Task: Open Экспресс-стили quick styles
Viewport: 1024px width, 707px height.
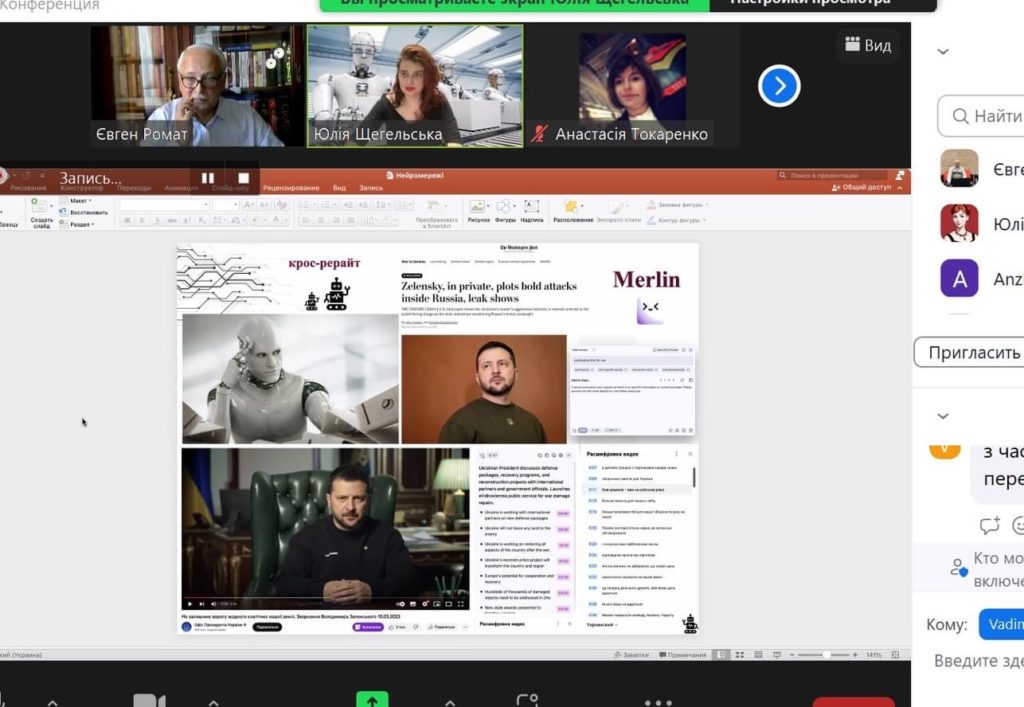Action: (618, 212)
